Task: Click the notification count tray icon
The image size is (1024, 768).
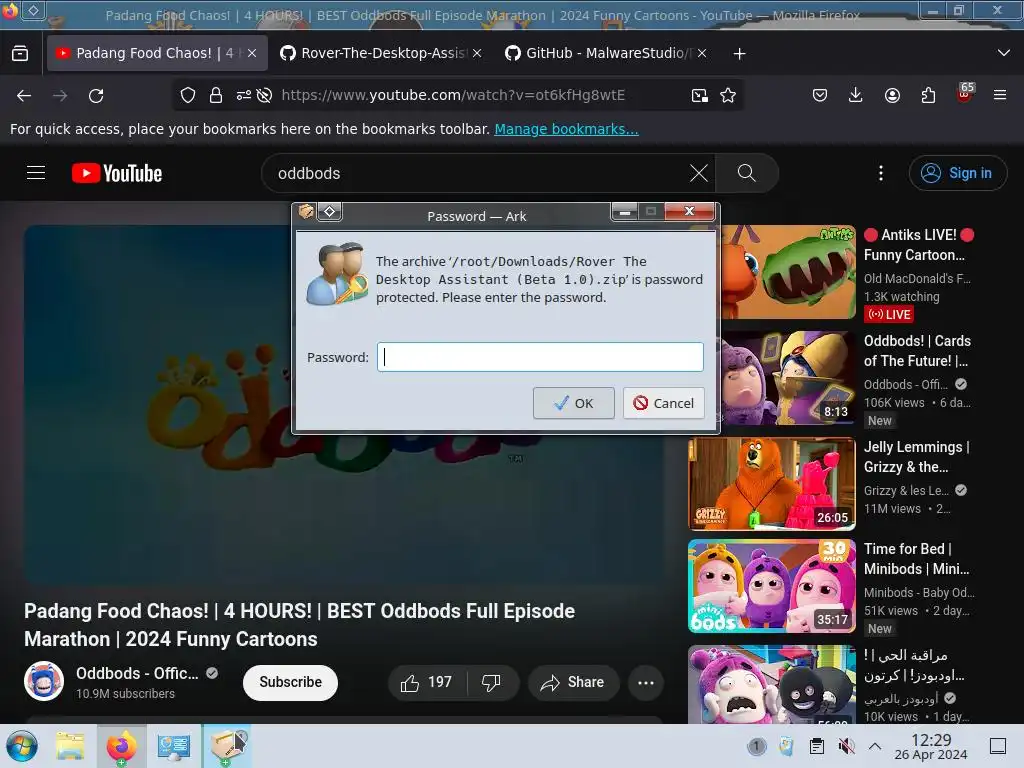Action: click(x=756, y=746)
